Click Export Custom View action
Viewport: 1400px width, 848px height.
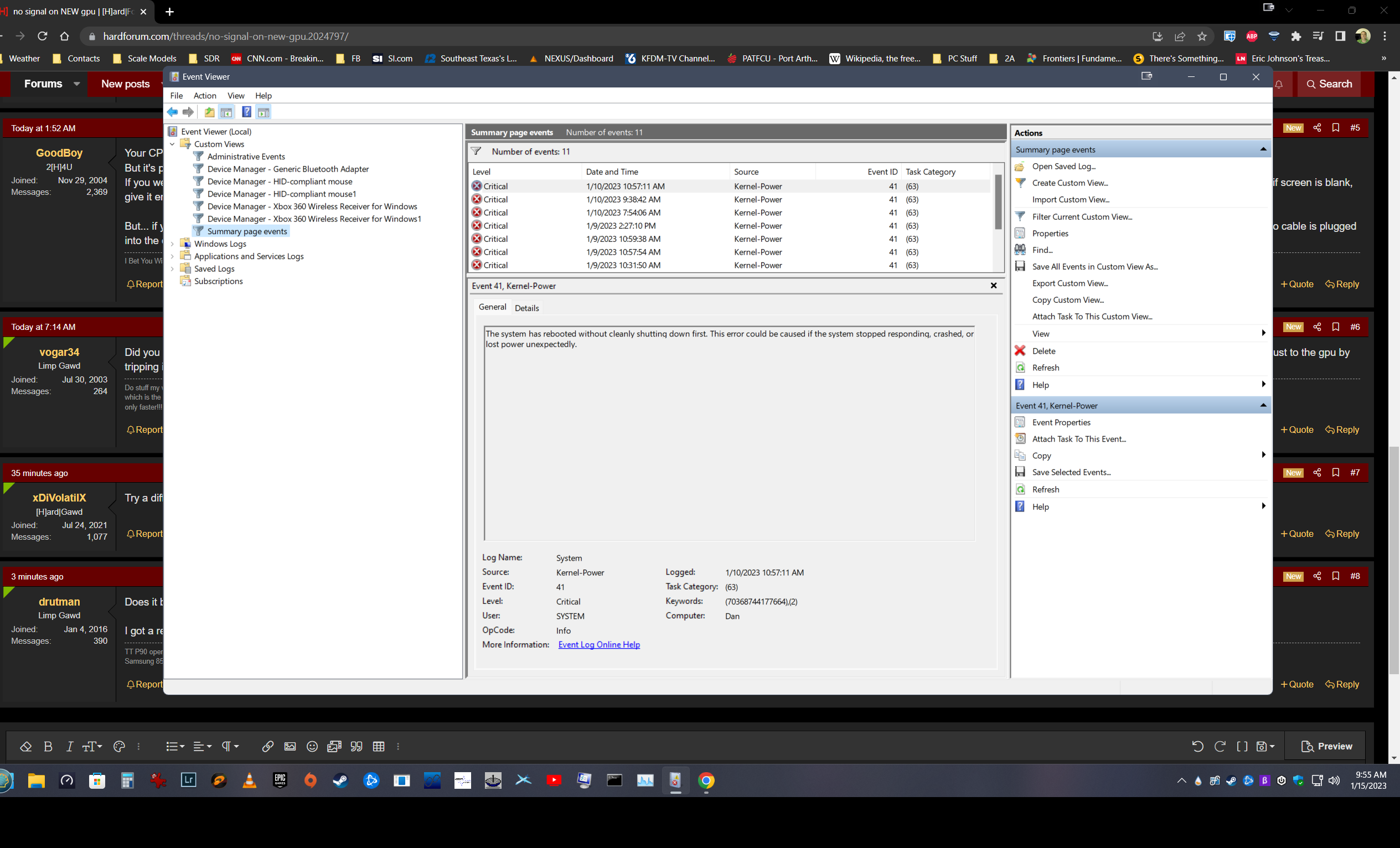pos(1070,283)
